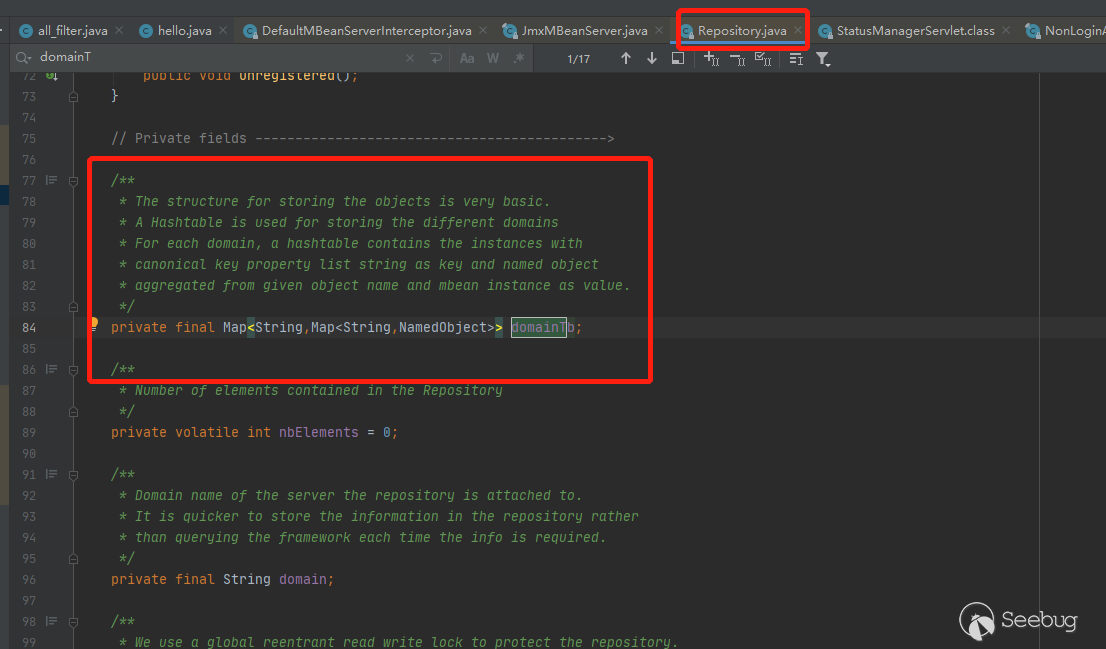Close the DefaultMBeanServerInterceptor.java tab
The image size is (1106, 649).
[483, 30]
